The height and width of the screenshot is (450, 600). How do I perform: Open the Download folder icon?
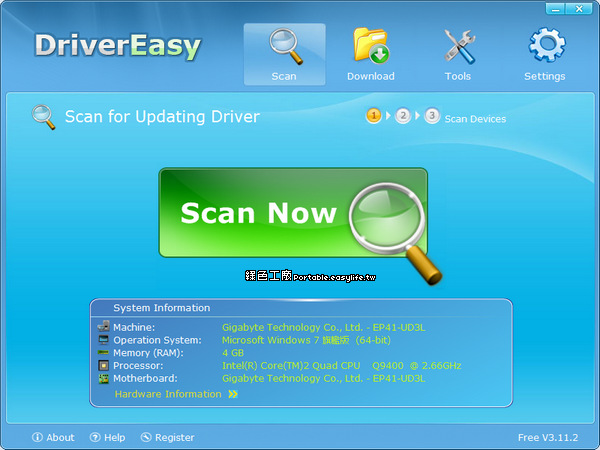click(371, 45)
